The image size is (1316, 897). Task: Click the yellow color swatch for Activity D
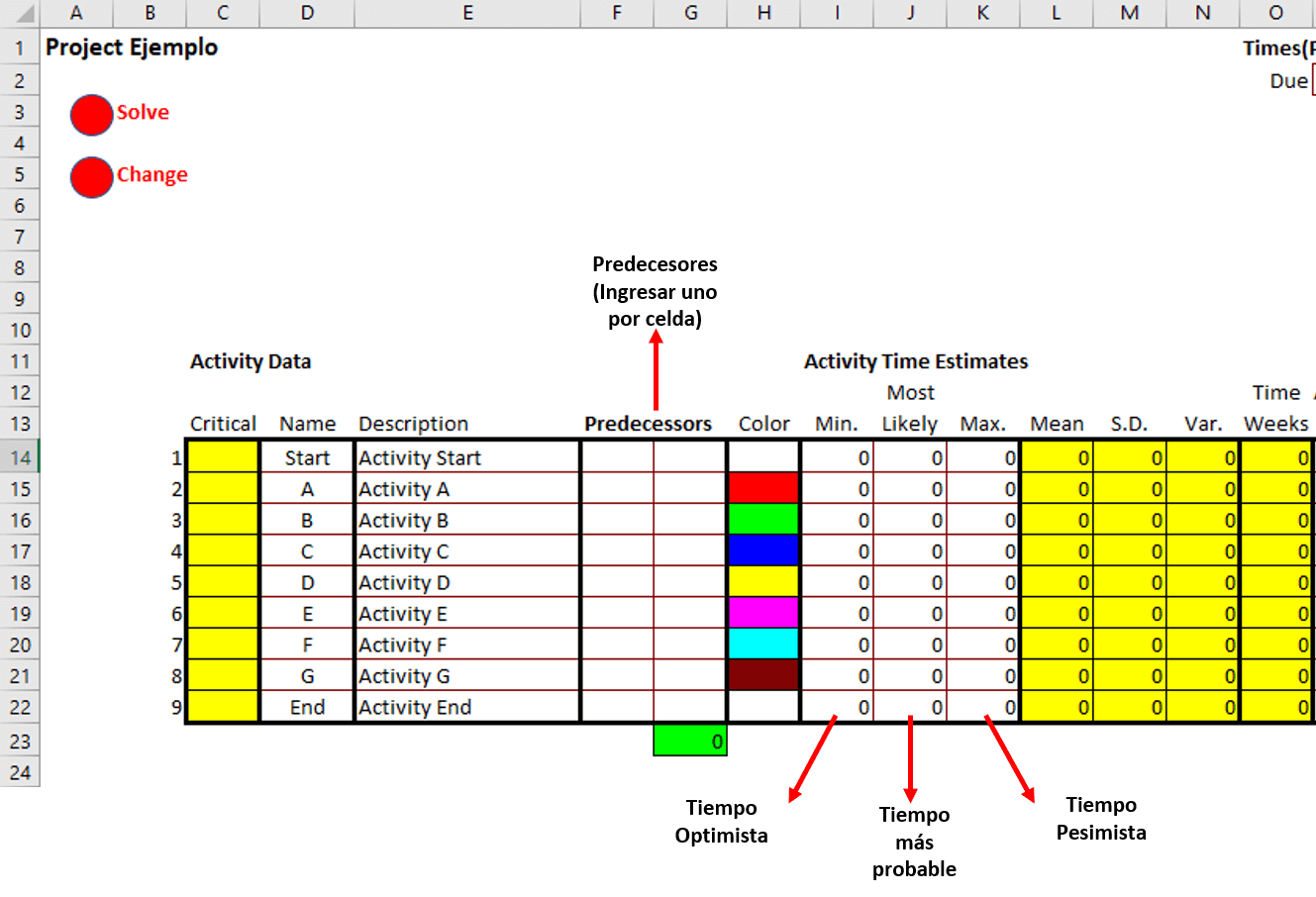coord(763,581)
